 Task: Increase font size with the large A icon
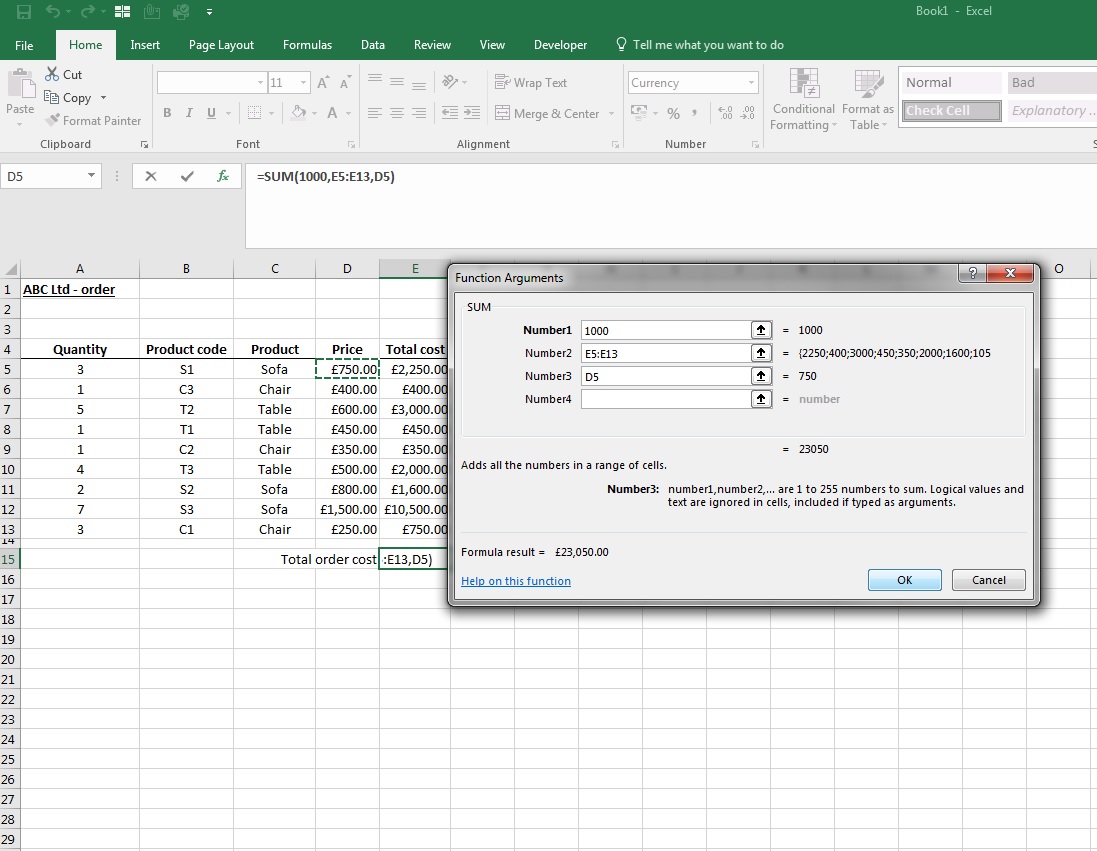tap(323, 83)
